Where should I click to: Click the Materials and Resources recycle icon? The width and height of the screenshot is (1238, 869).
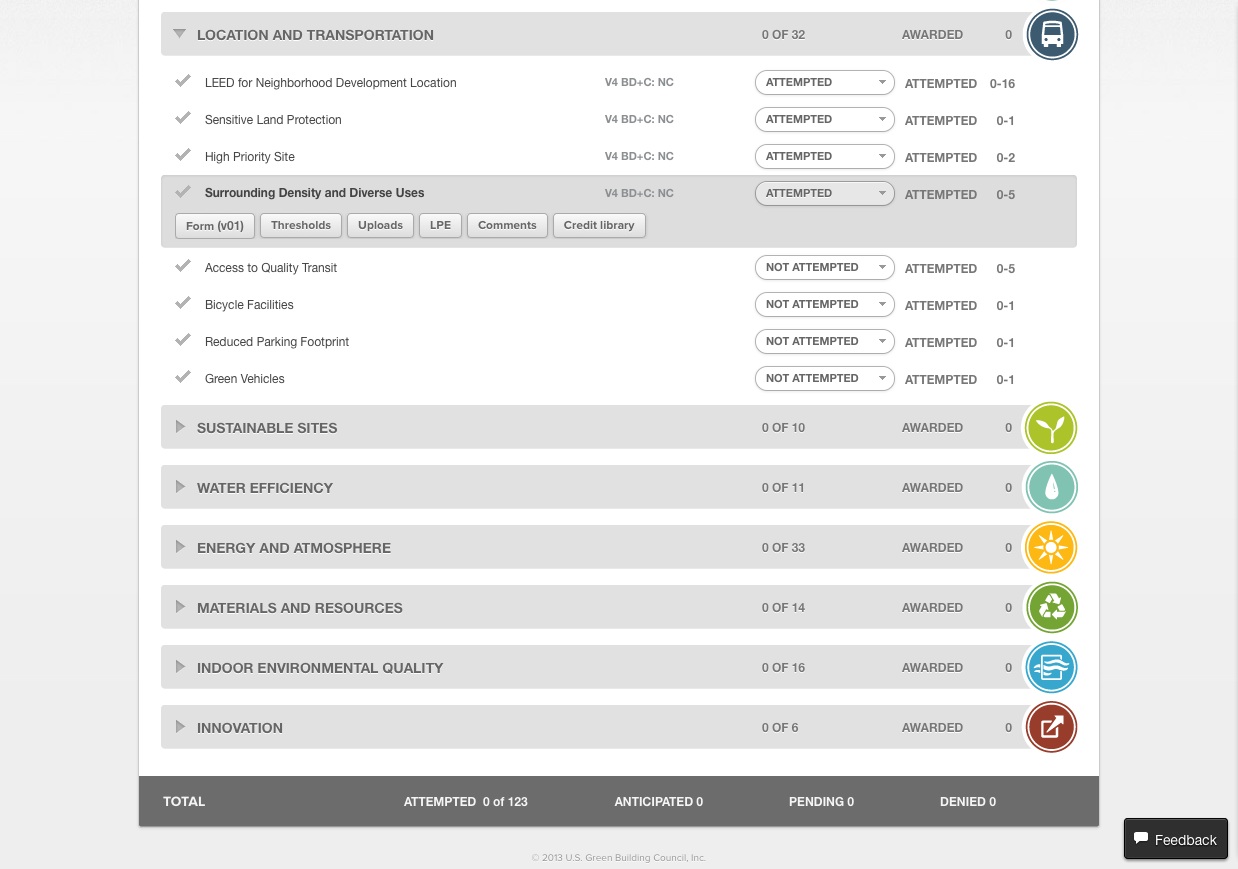(x=1051, y=608)
